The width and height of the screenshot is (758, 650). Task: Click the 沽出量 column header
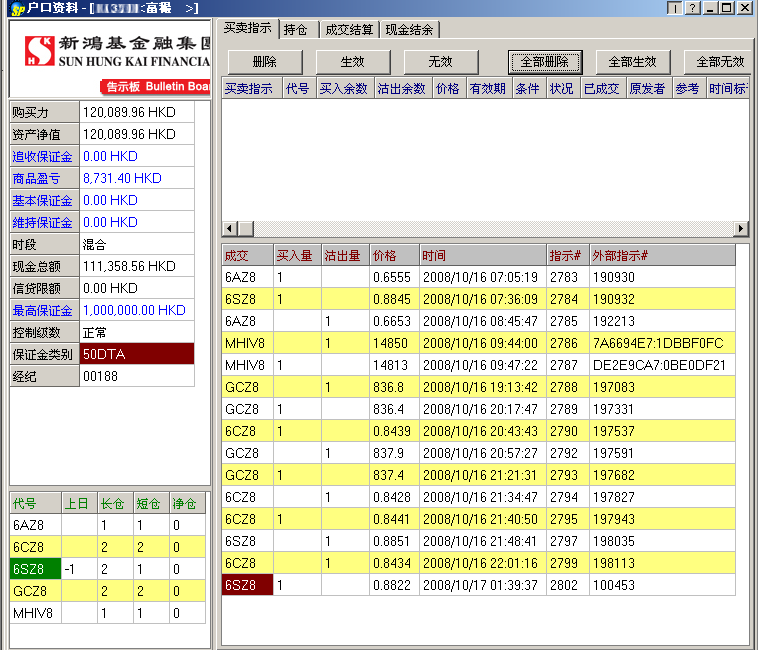click(345, 255)
